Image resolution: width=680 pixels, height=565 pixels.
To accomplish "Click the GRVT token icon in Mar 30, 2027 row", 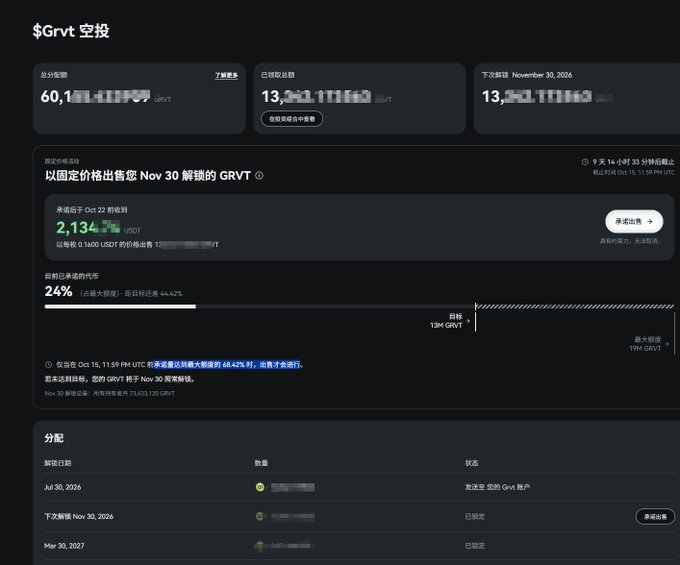I will pos(259,546).
